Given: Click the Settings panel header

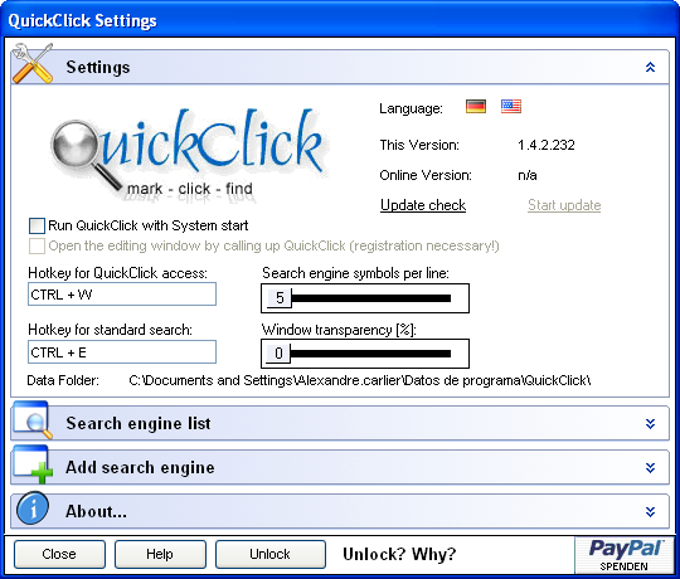Looking at the screenshot, I should (340, 67).
